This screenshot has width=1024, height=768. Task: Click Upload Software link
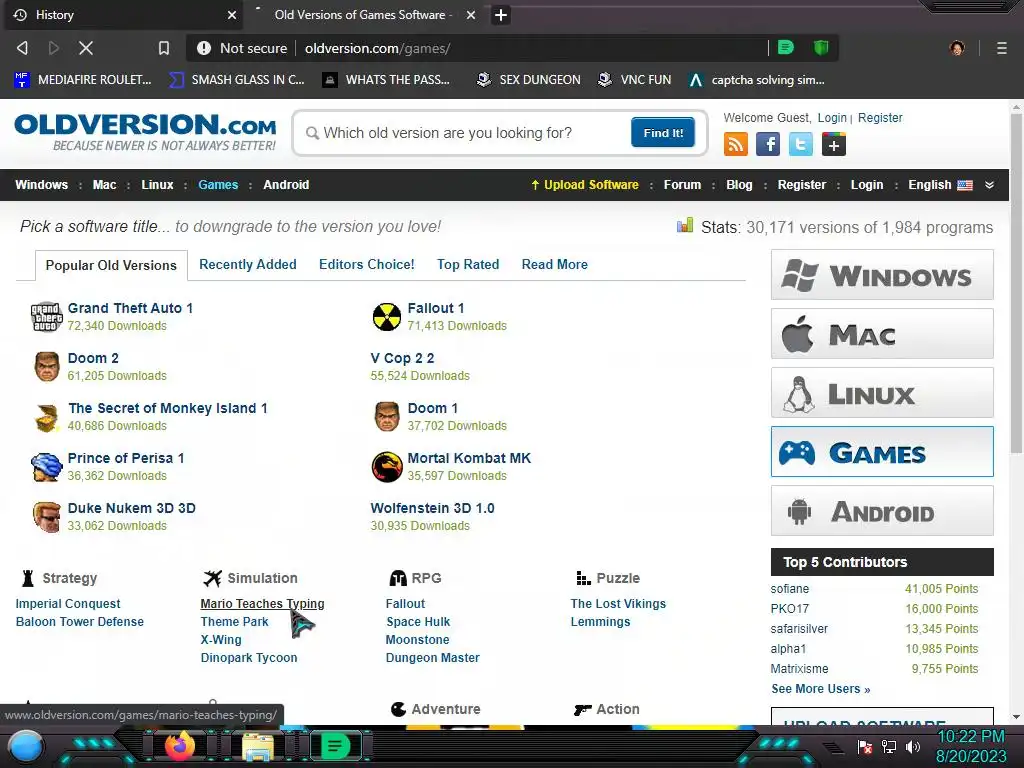click(x=584, y=185)
